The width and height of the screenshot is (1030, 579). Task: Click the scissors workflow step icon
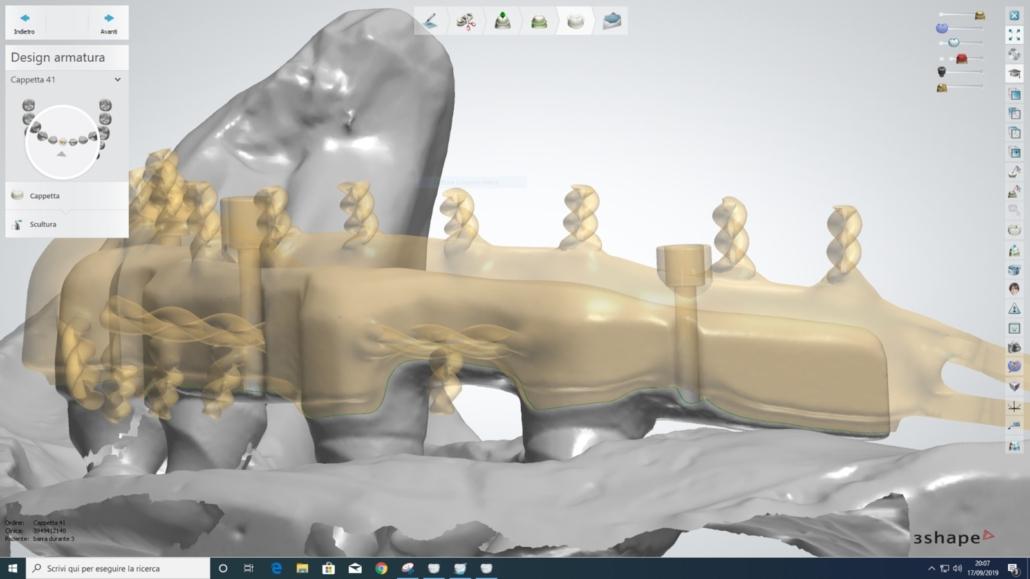[465, 21]
